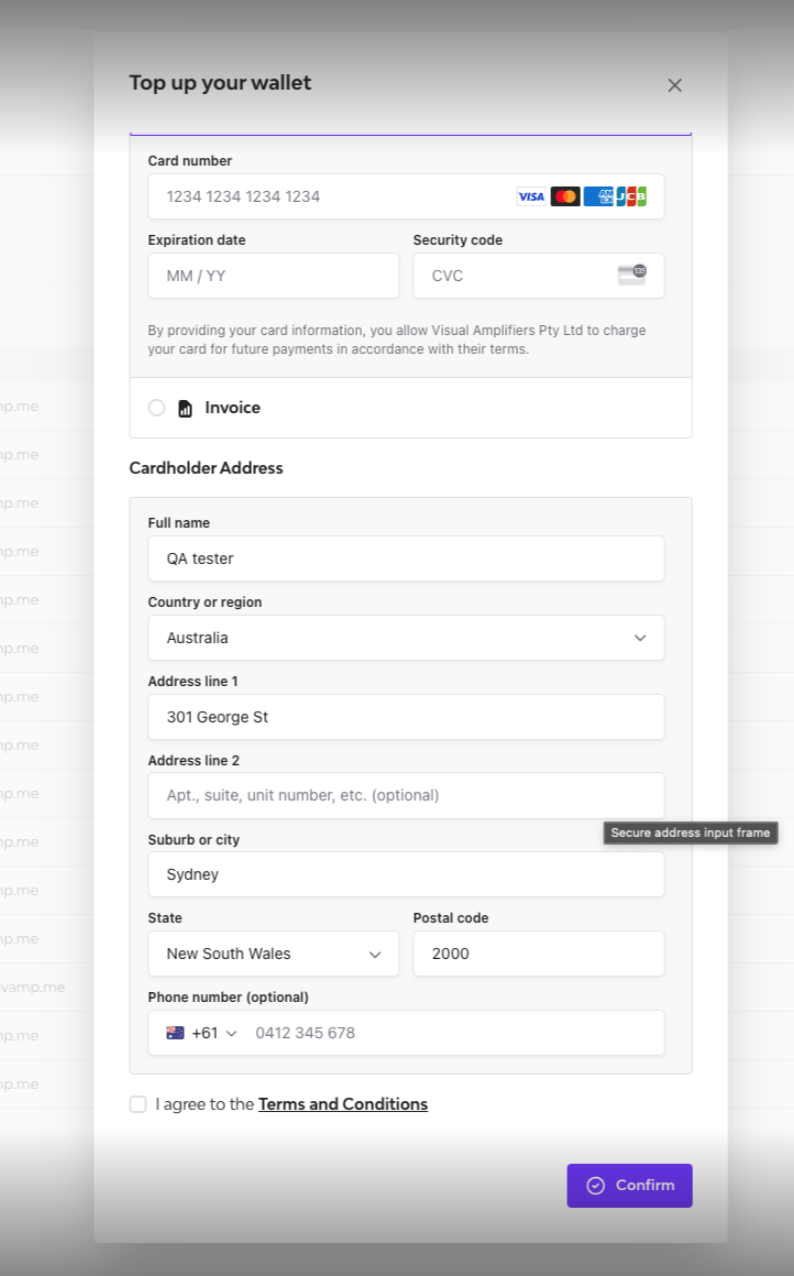Click the Card number input field
The width and height of the screenshot is (794, 1276).
tap(335, 196)
